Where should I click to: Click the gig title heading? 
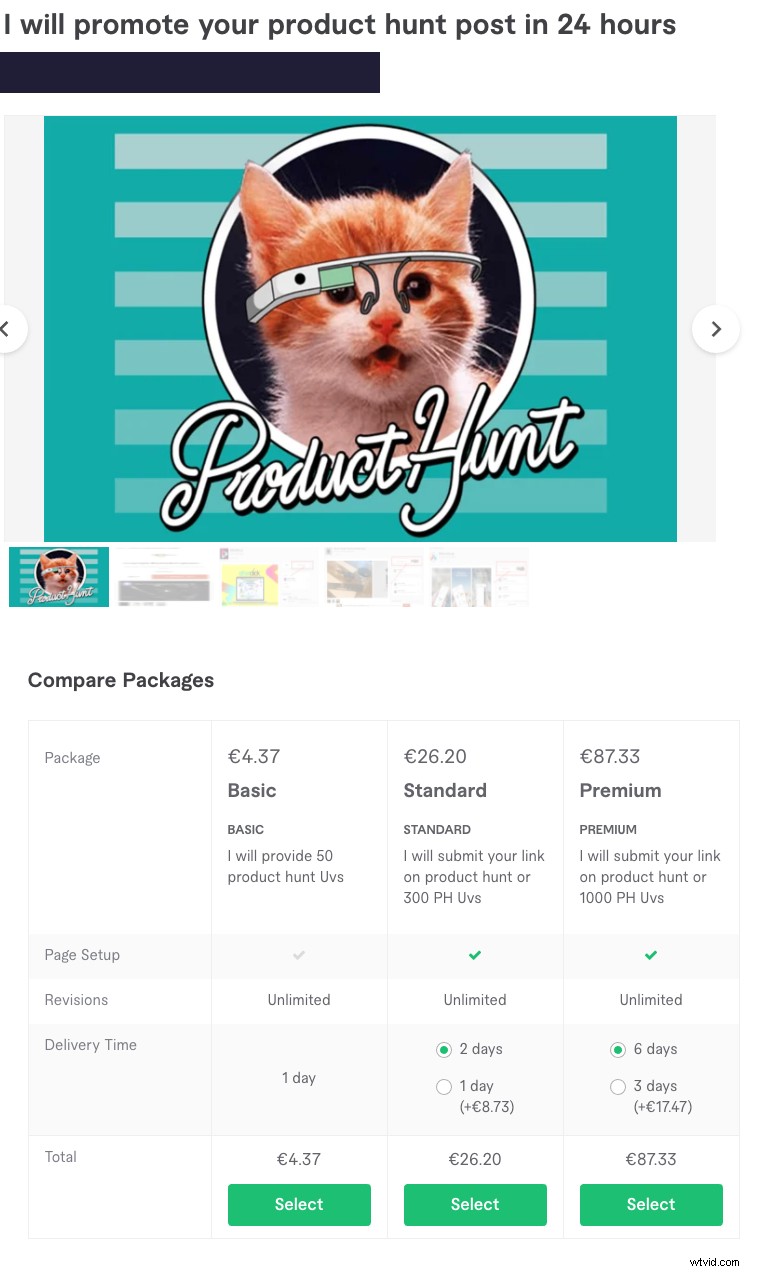tap(340, 25)
